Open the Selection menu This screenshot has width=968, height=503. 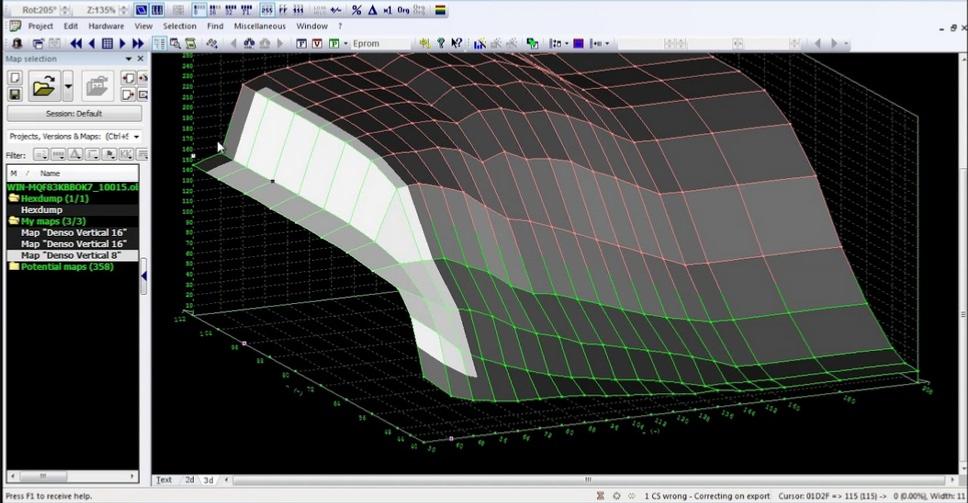click(x=180, y=26)
